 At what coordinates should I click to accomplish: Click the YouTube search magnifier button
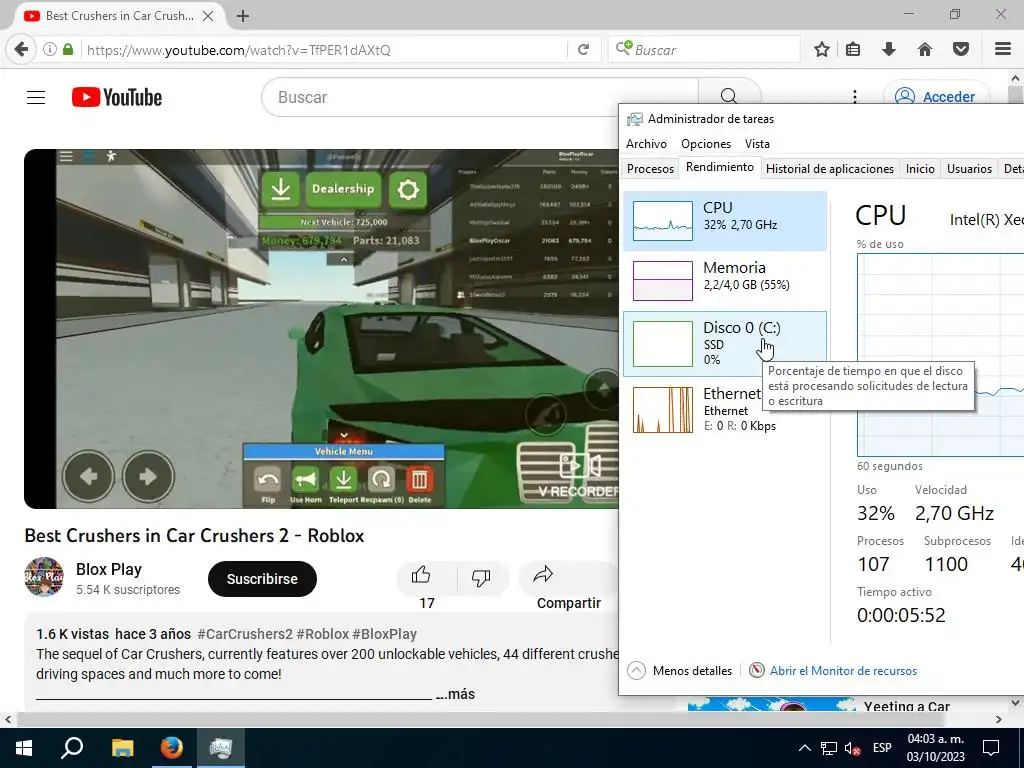pyautogui.click(x=729, y=97)
